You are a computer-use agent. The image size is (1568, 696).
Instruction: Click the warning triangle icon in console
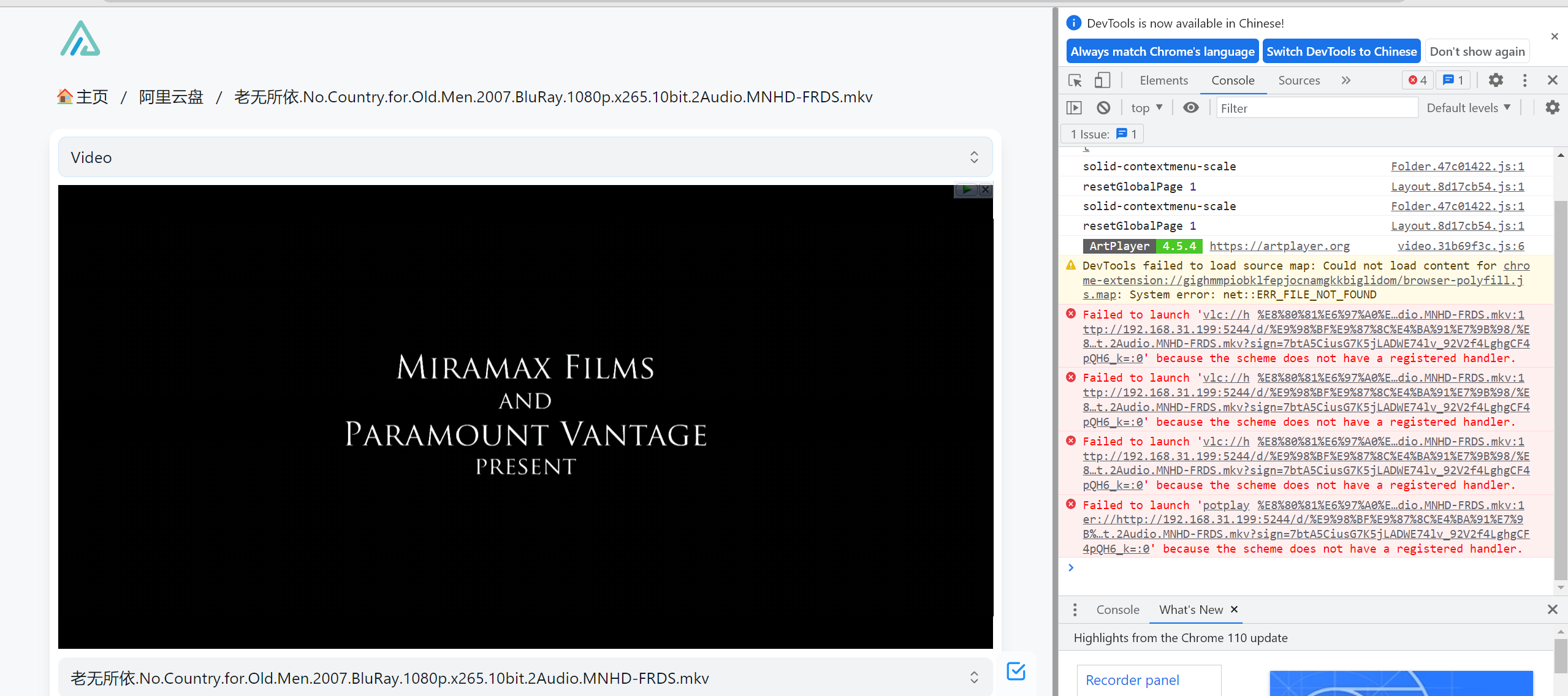1071,265
